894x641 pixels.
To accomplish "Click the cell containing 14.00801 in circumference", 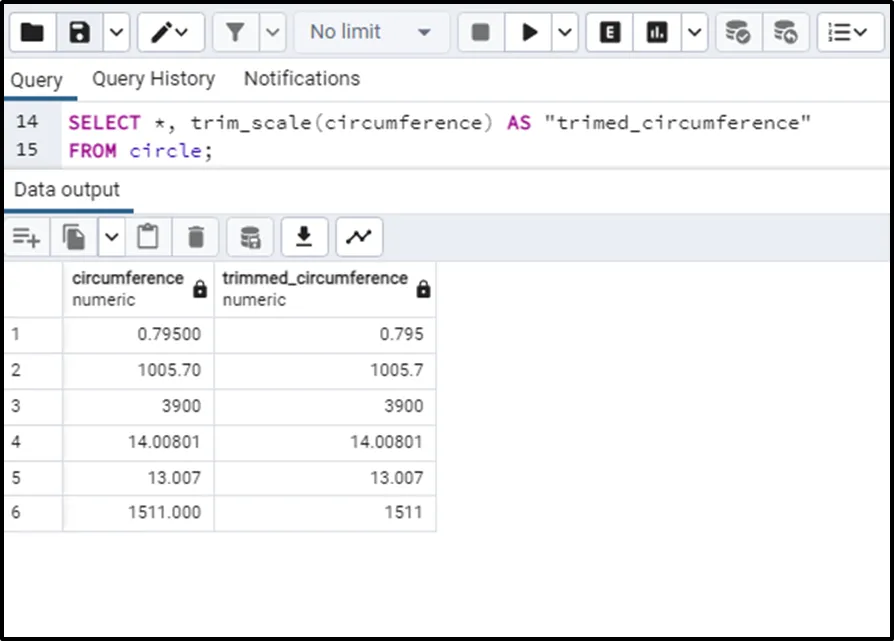I will [139, 442].
